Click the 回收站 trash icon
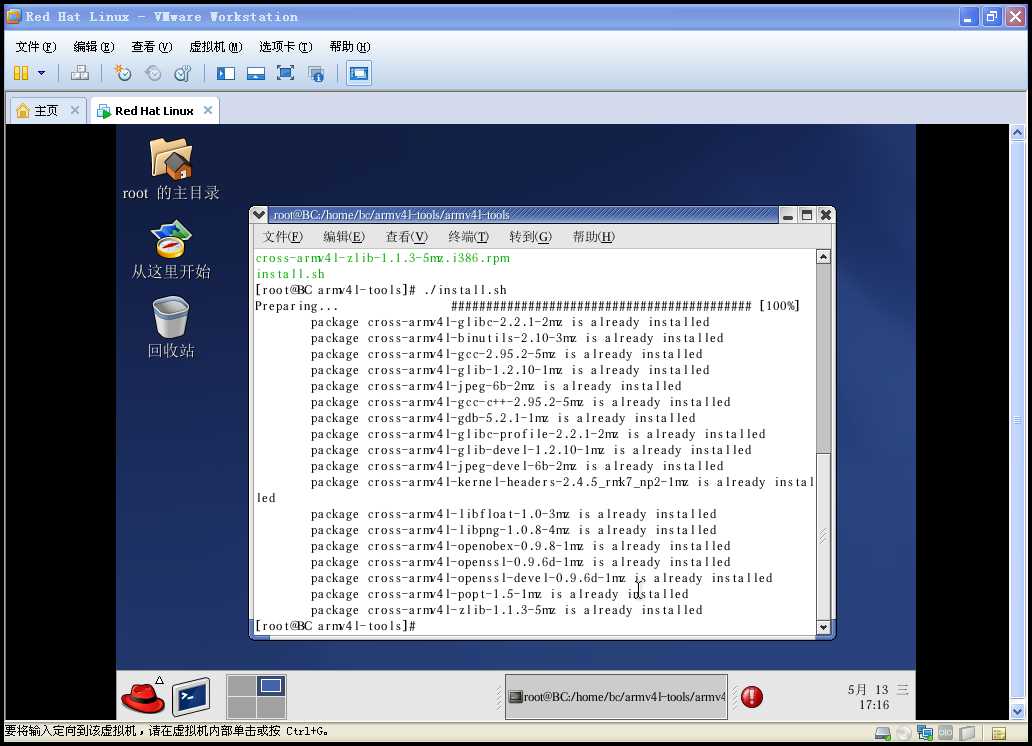This screenshot has width=1032, height=746. 171,327
